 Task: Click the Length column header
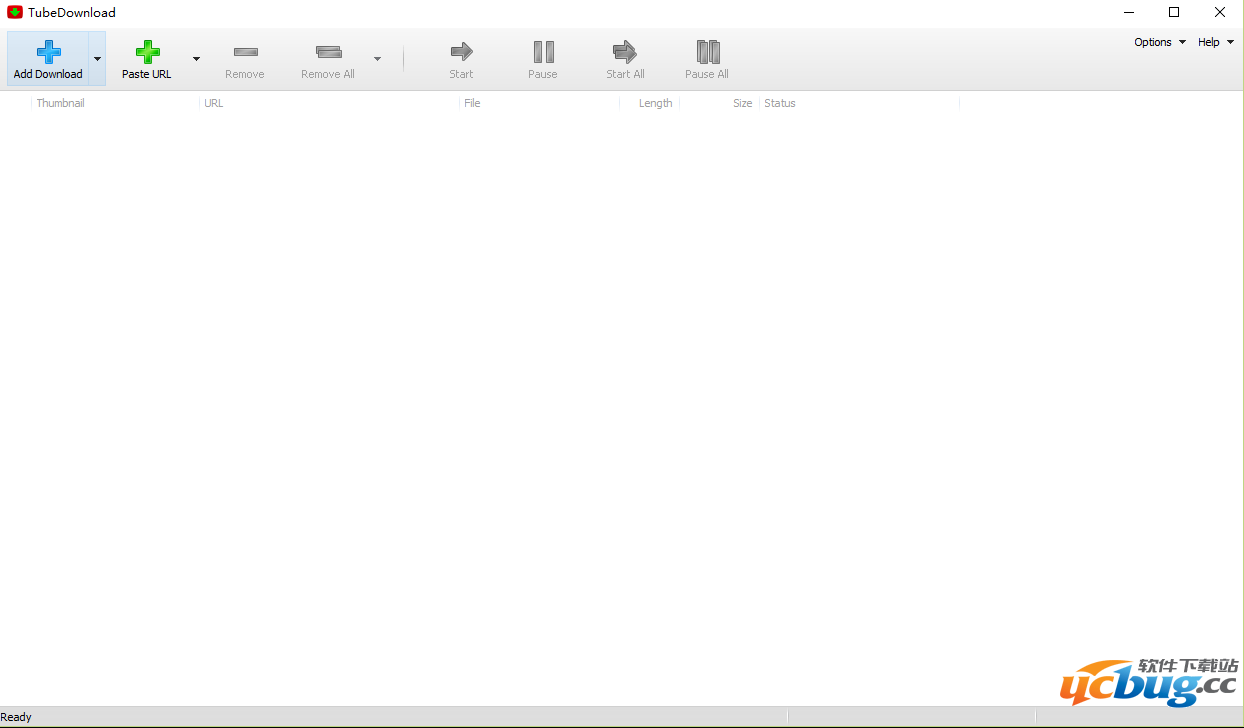click(655, 103)
